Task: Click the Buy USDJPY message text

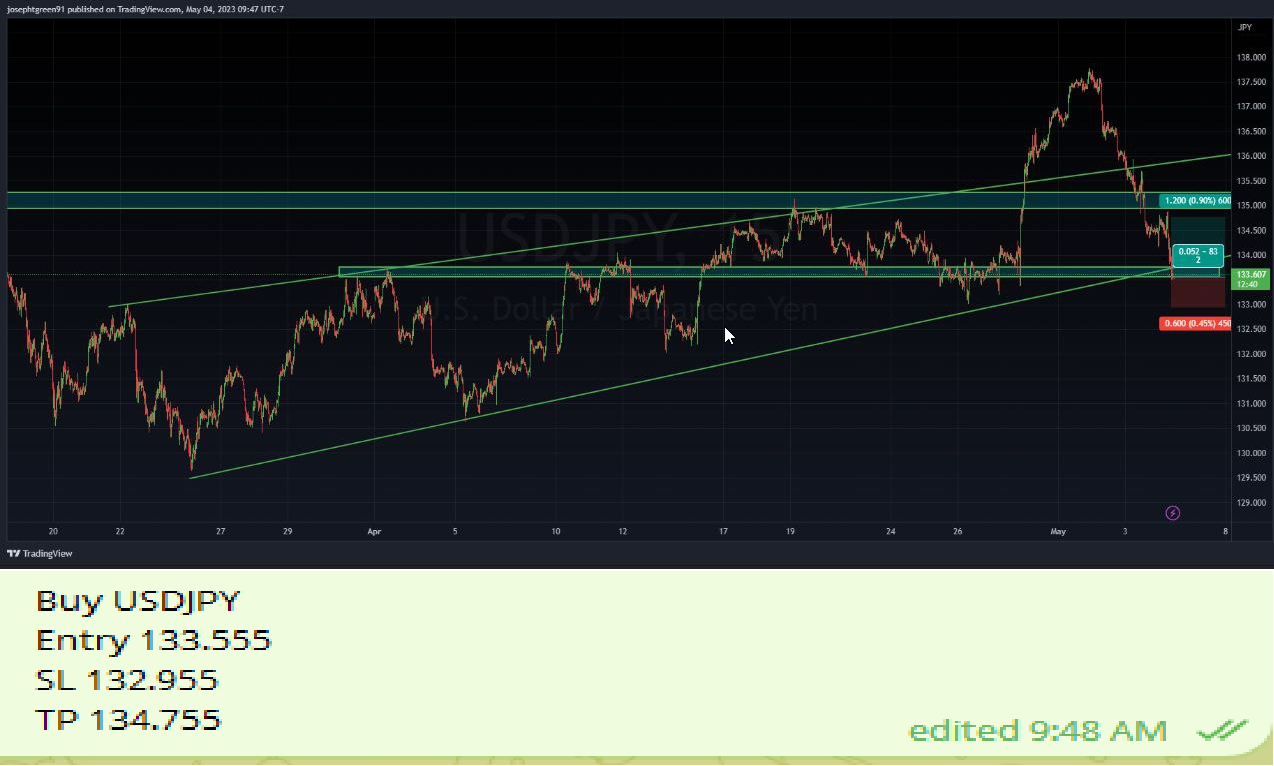Action: (x=137, y=601)
